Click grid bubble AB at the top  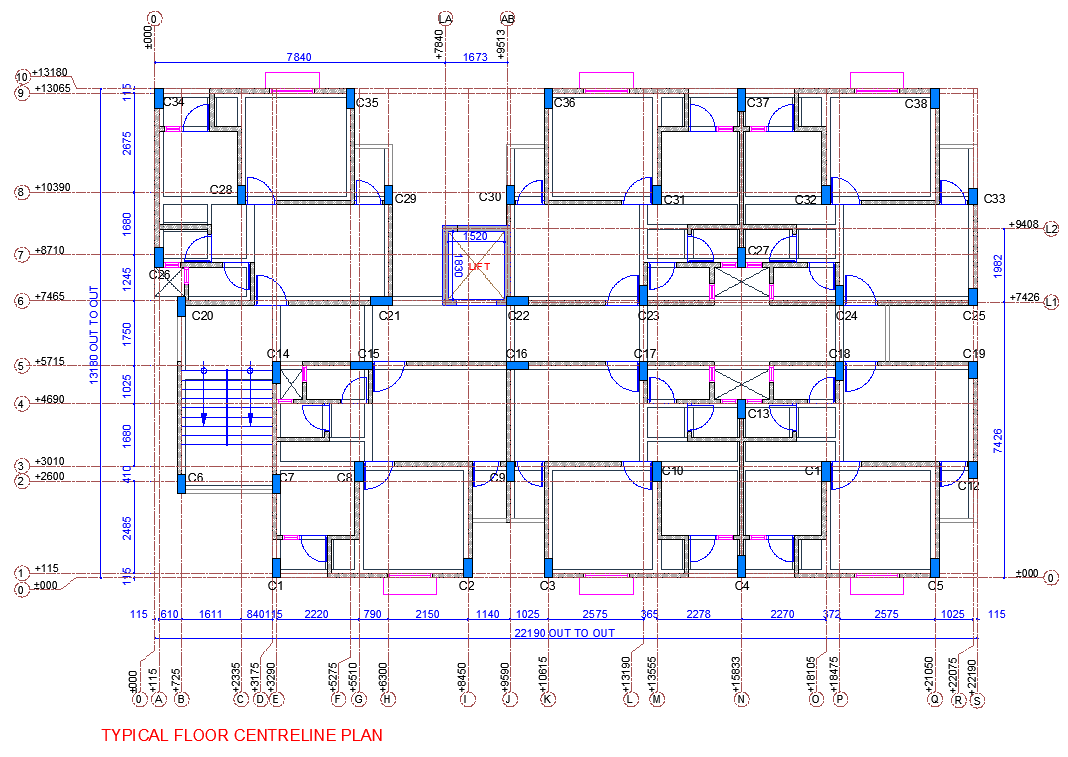(x=508, y=18)
